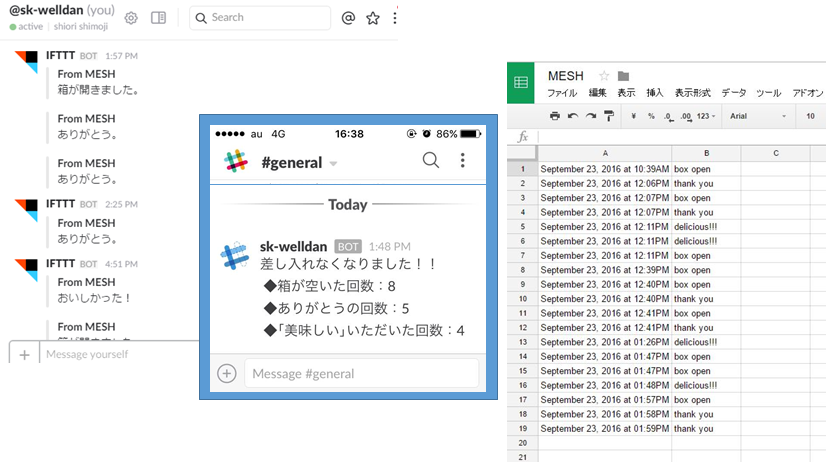Star the MESH spreadsheet
This screenshot has width=826, height=462.
[x=604, y=76]
